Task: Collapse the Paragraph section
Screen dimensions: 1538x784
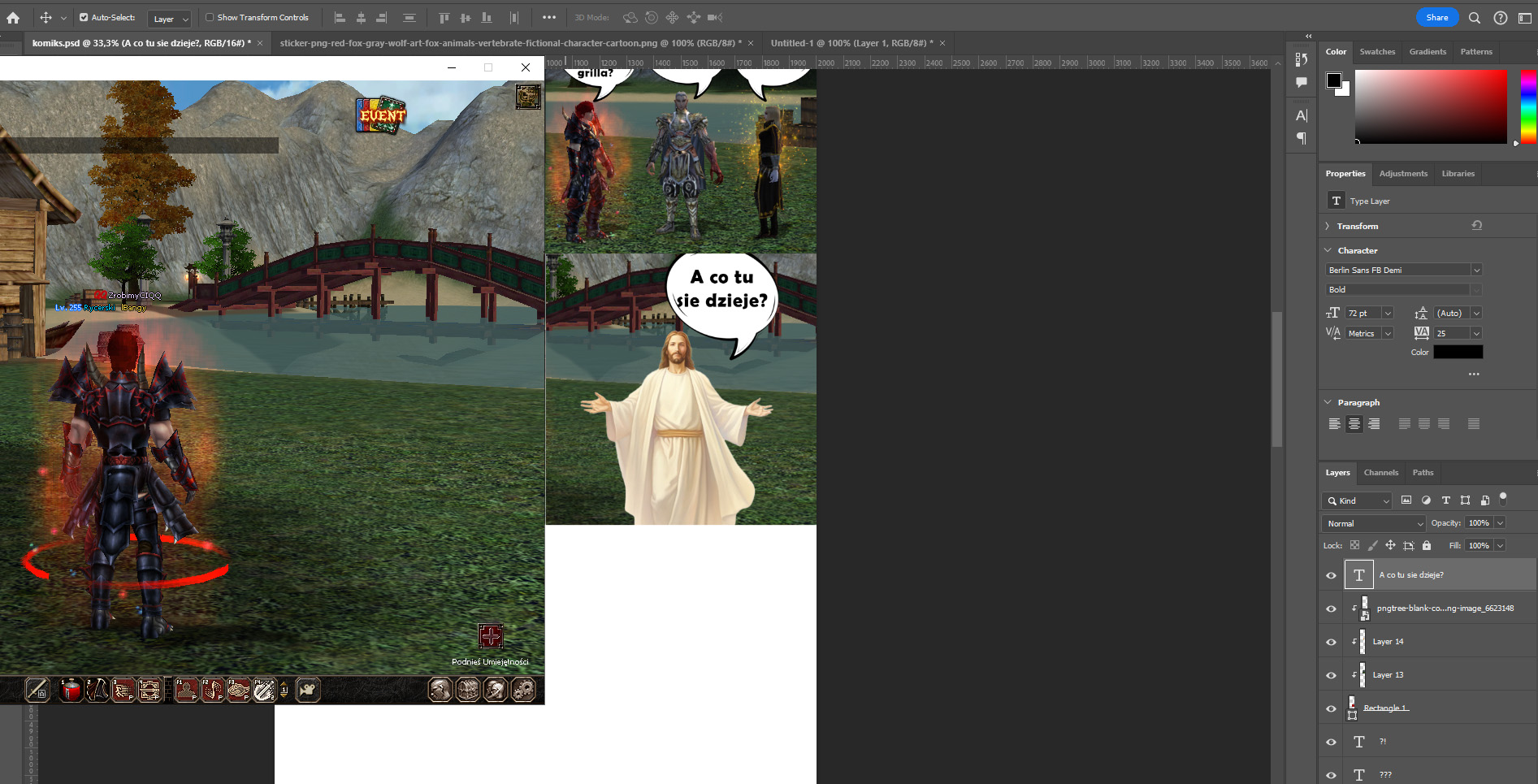Action: [1328, 402]
